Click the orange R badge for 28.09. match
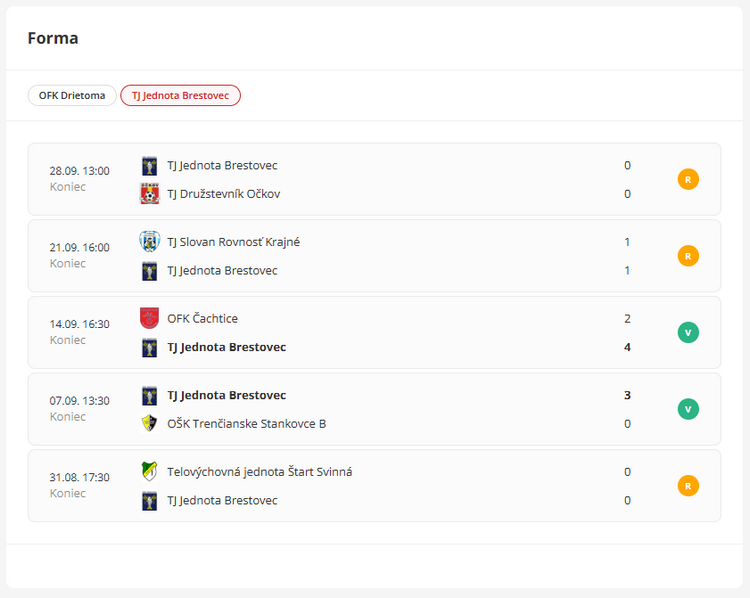Viewport: 750px width, 598px height. point(688,180)
